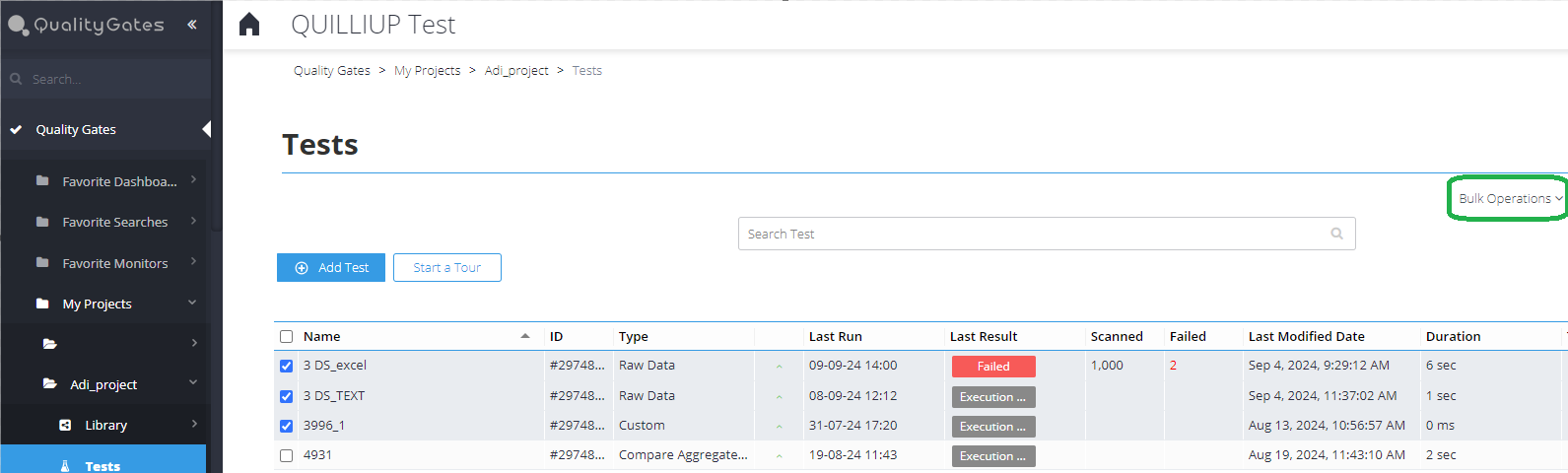Click the Add Test button

(x=331, y=267)
